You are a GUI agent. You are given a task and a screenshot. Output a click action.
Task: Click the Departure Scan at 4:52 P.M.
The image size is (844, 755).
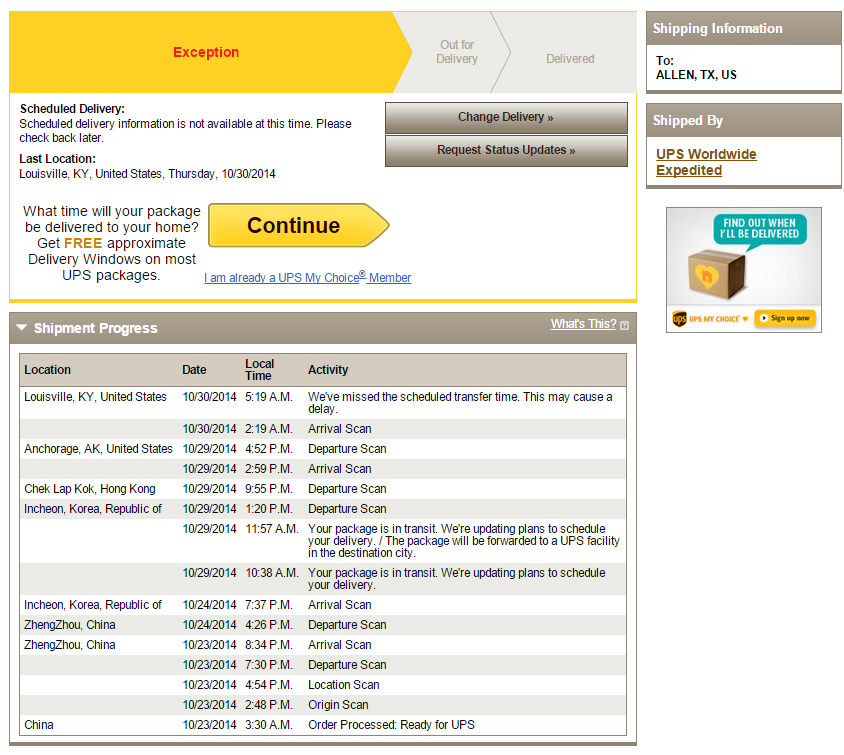click(347, 449)
